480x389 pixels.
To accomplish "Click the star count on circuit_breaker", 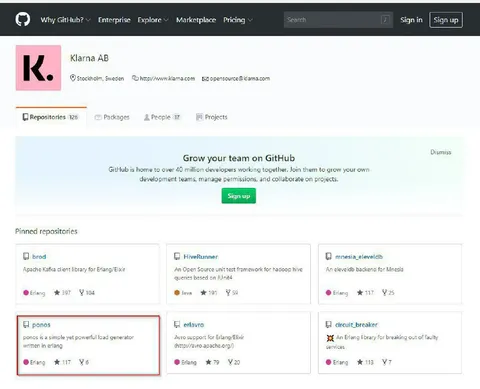I will point(365,362).
